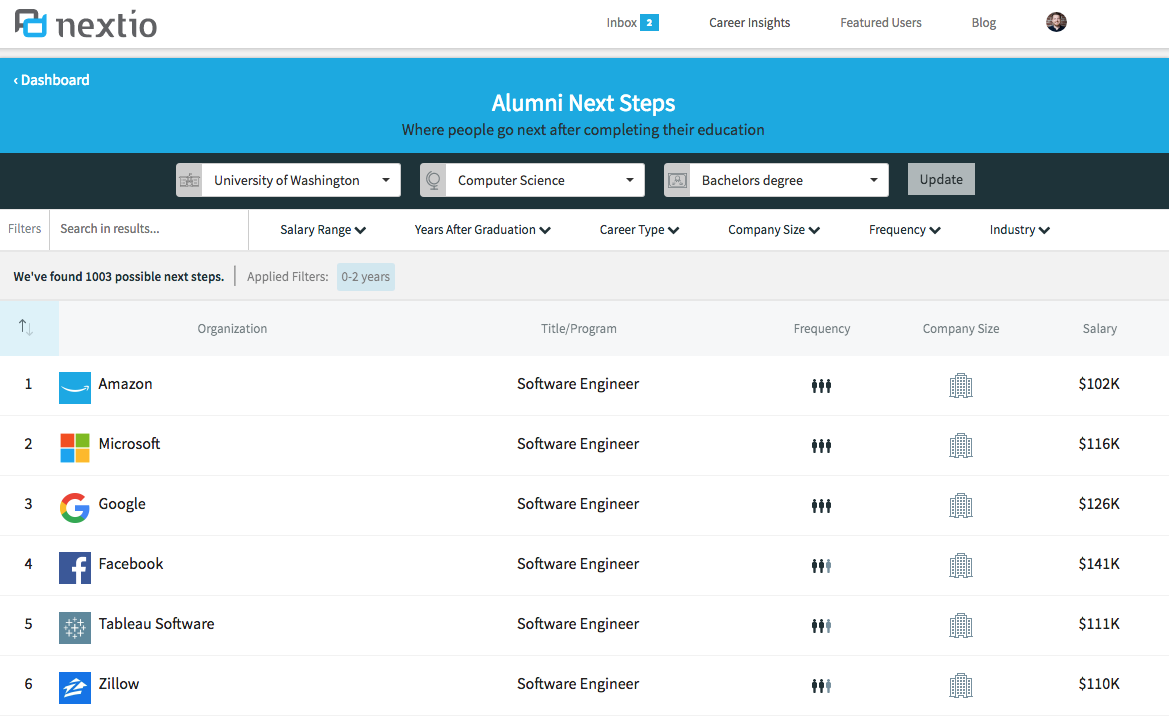This screenshot has width=1169, height=717.
Task: Click the sort arrows column icon
Action: 27,328
